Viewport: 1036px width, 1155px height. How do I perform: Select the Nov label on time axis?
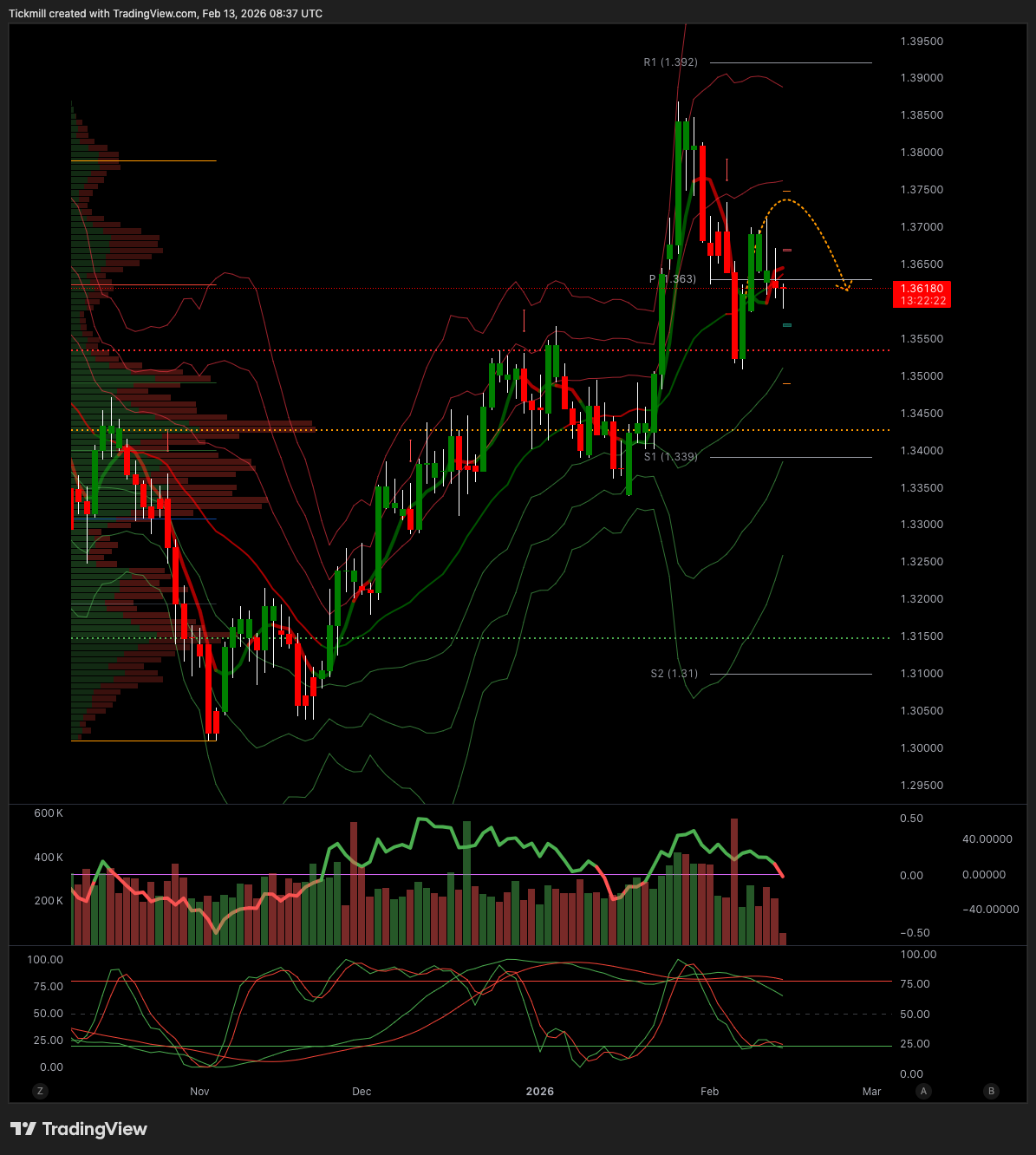[x=199, y=1092]
